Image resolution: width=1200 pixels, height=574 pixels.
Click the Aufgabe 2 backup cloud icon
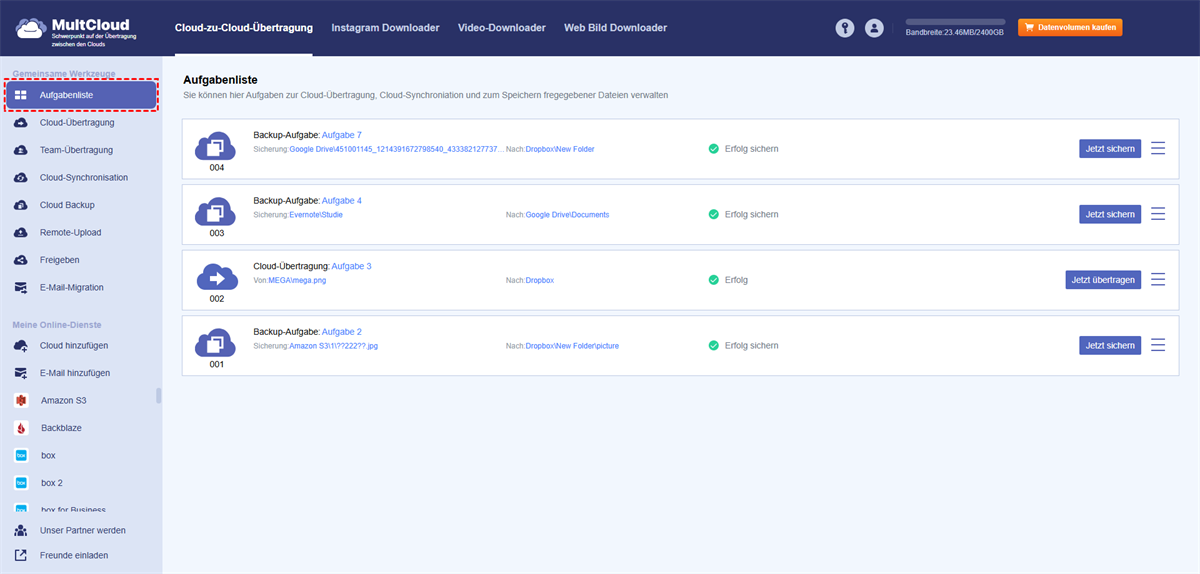click(216, 344)
